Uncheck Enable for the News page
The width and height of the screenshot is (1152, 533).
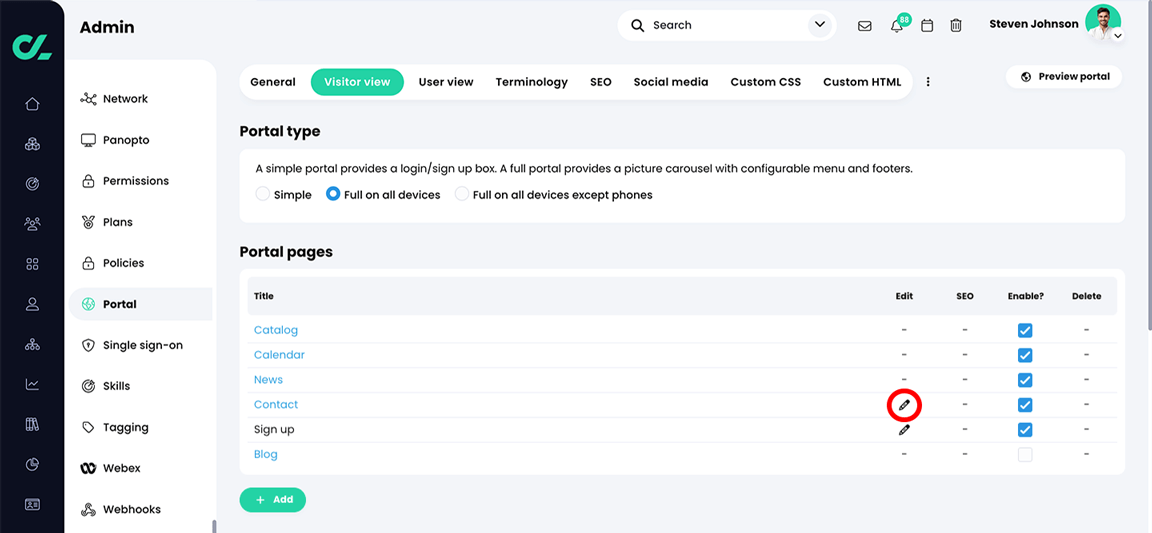tap(1025, 380)
